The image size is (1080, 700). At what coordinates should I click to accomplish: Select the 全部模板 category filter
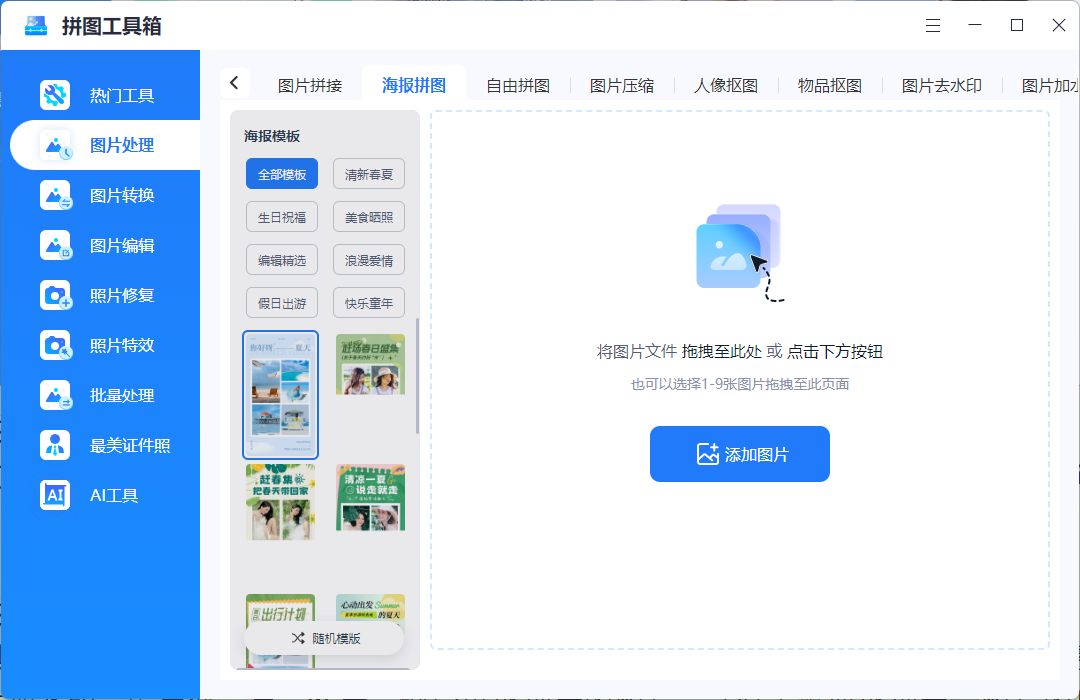(x=282, y=174)
